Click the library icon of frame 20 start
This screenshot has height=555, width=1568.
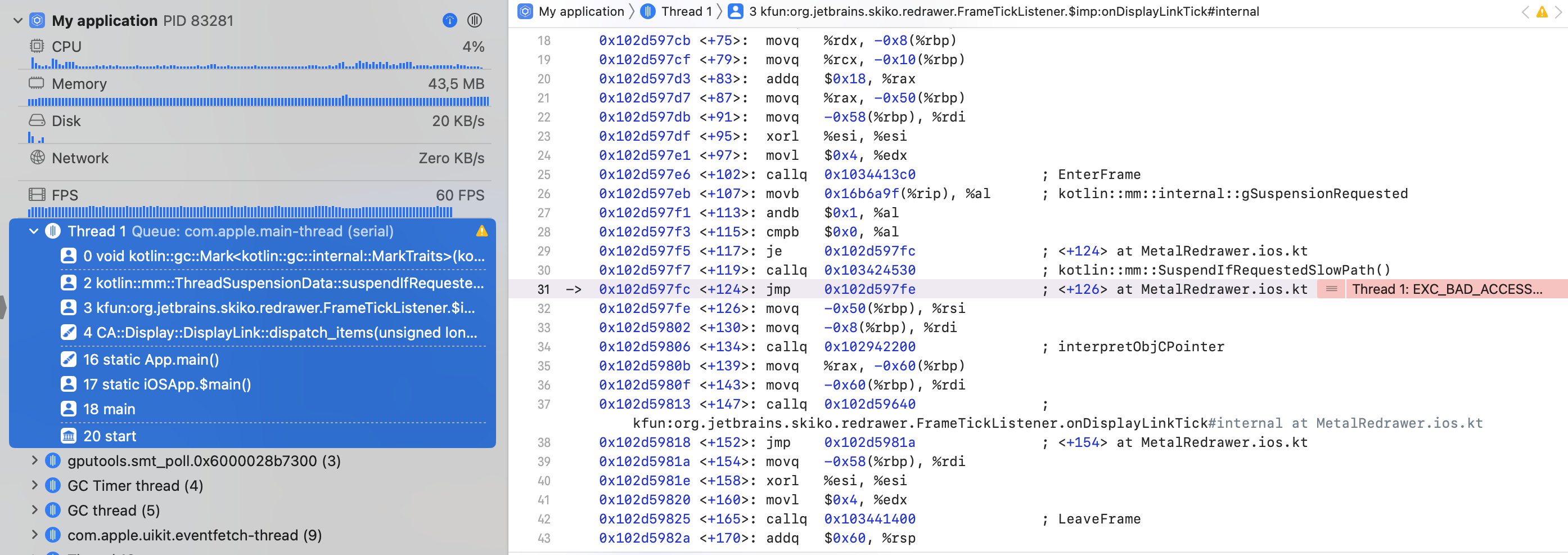[x=69, y=436]
